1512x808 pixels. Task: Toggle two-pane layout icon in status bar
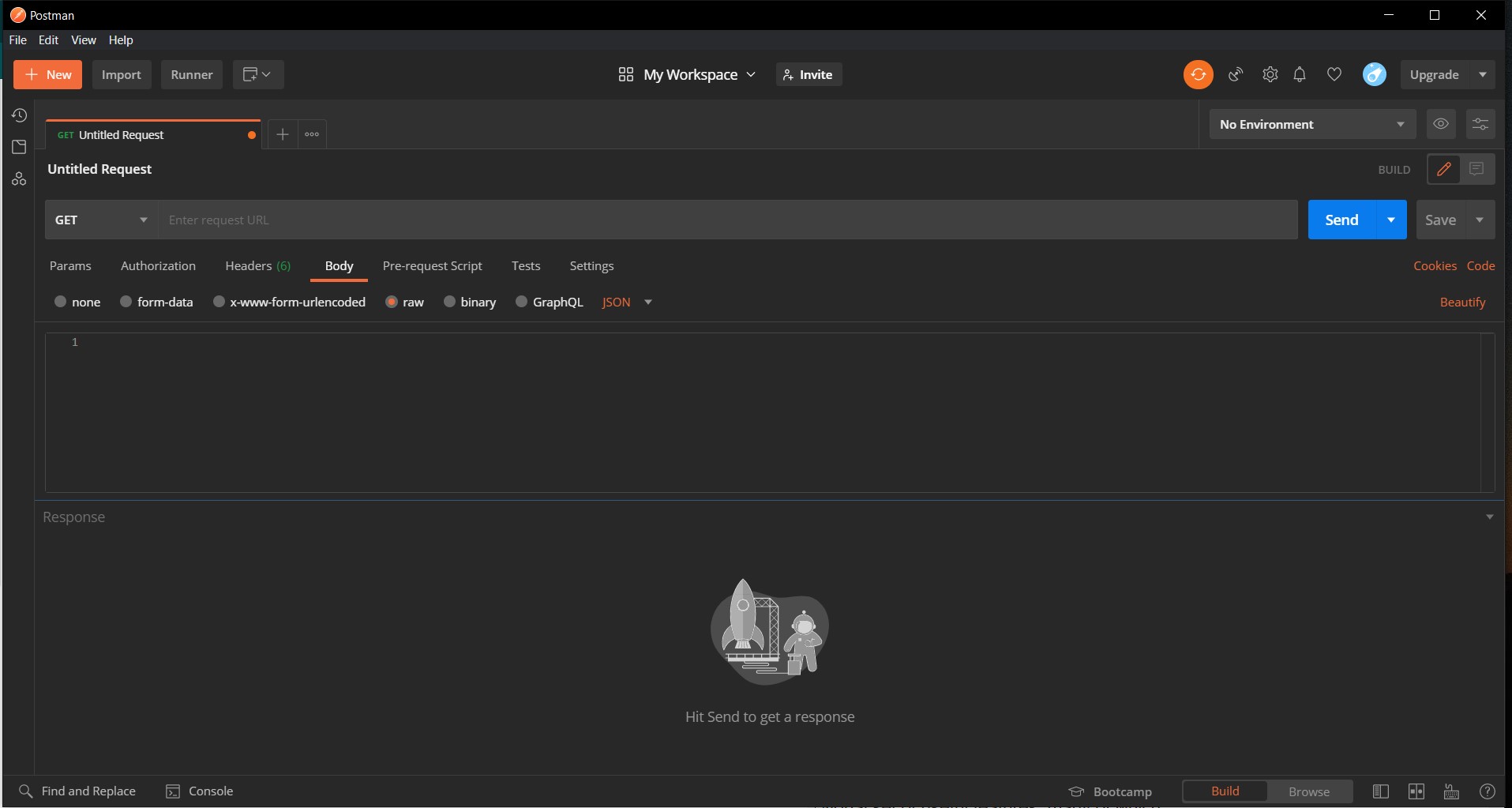(x=1416, y=791)
